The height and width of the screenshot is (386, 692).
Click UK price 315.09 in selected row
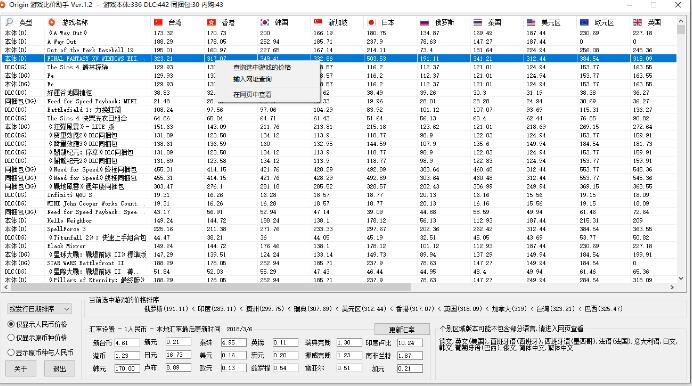[x=643, y=58]
